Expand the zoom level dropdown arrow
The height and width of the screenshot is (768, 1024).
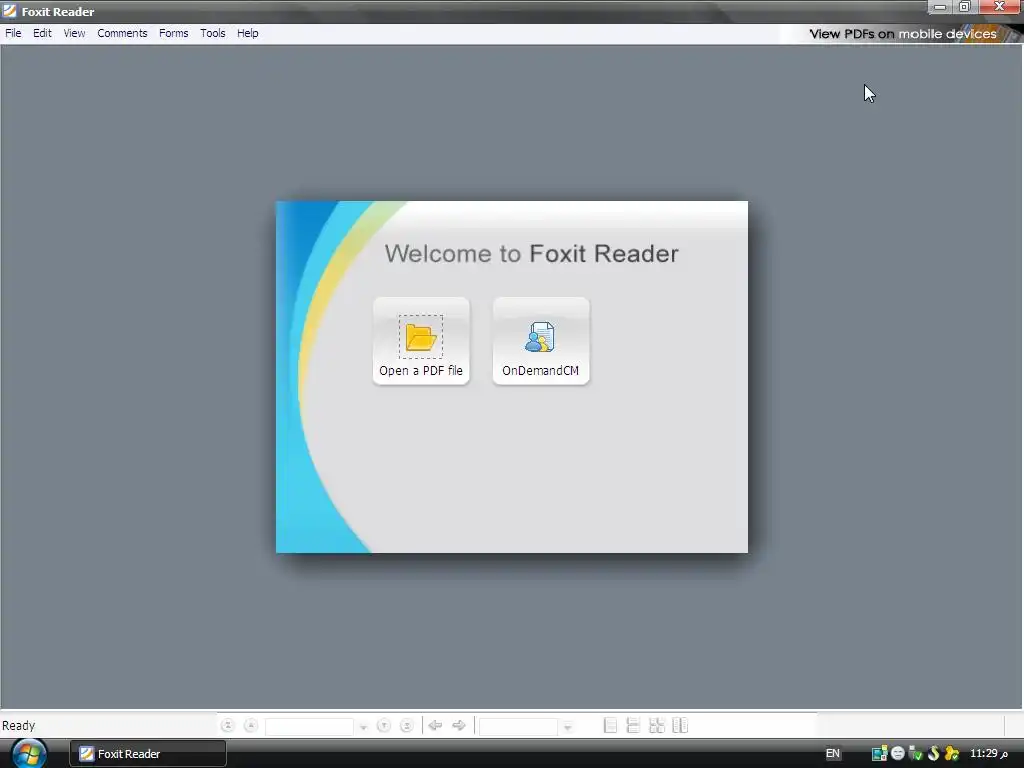568,726
